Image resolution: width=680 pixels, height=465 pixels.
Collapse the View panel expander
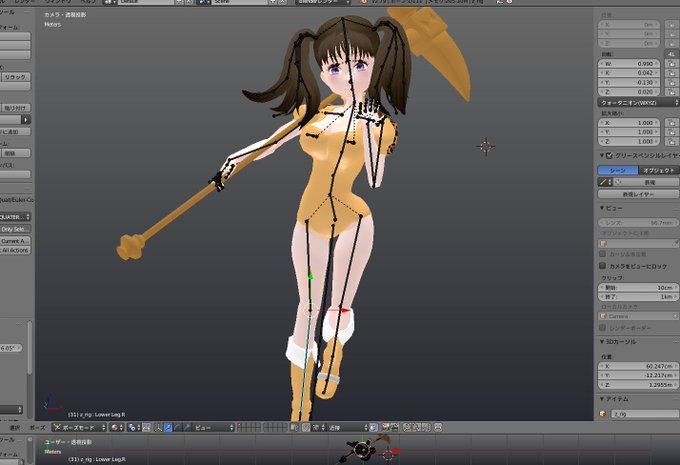(x=602, y=208)
